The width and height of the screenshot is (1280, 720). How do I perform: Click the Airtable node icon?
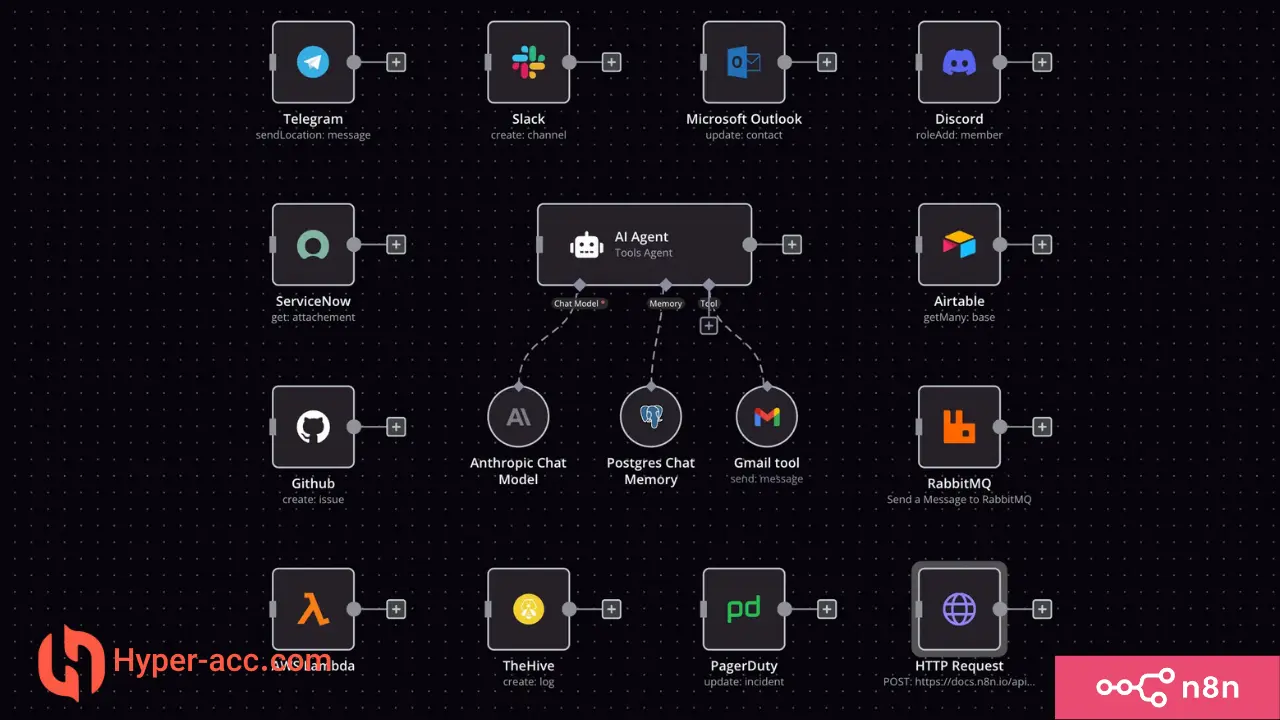click(x=959, y=245)
